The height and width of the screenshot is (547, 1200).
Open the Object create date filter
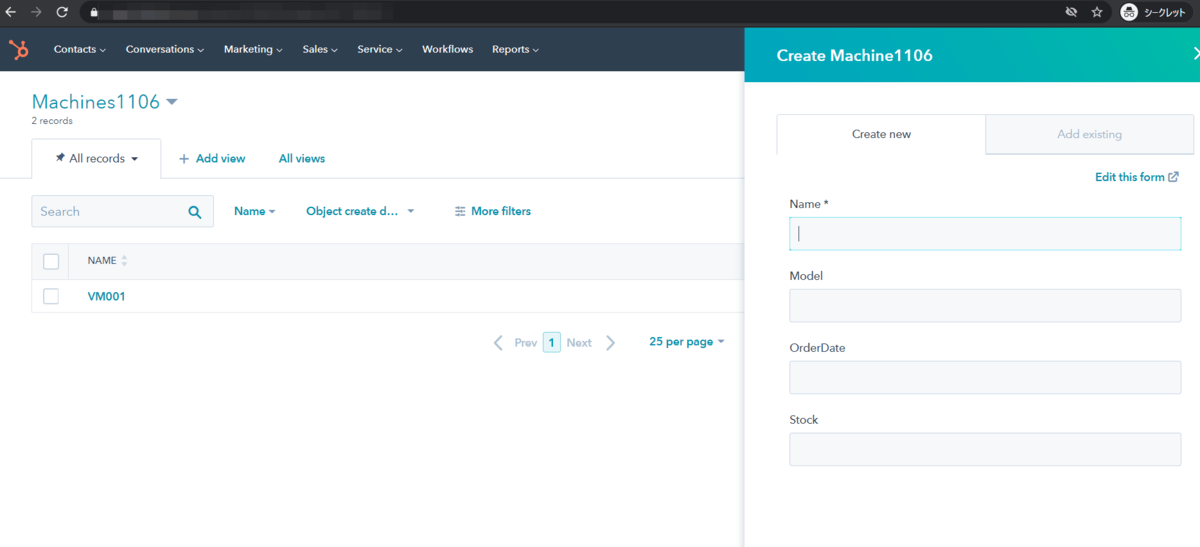360,211
